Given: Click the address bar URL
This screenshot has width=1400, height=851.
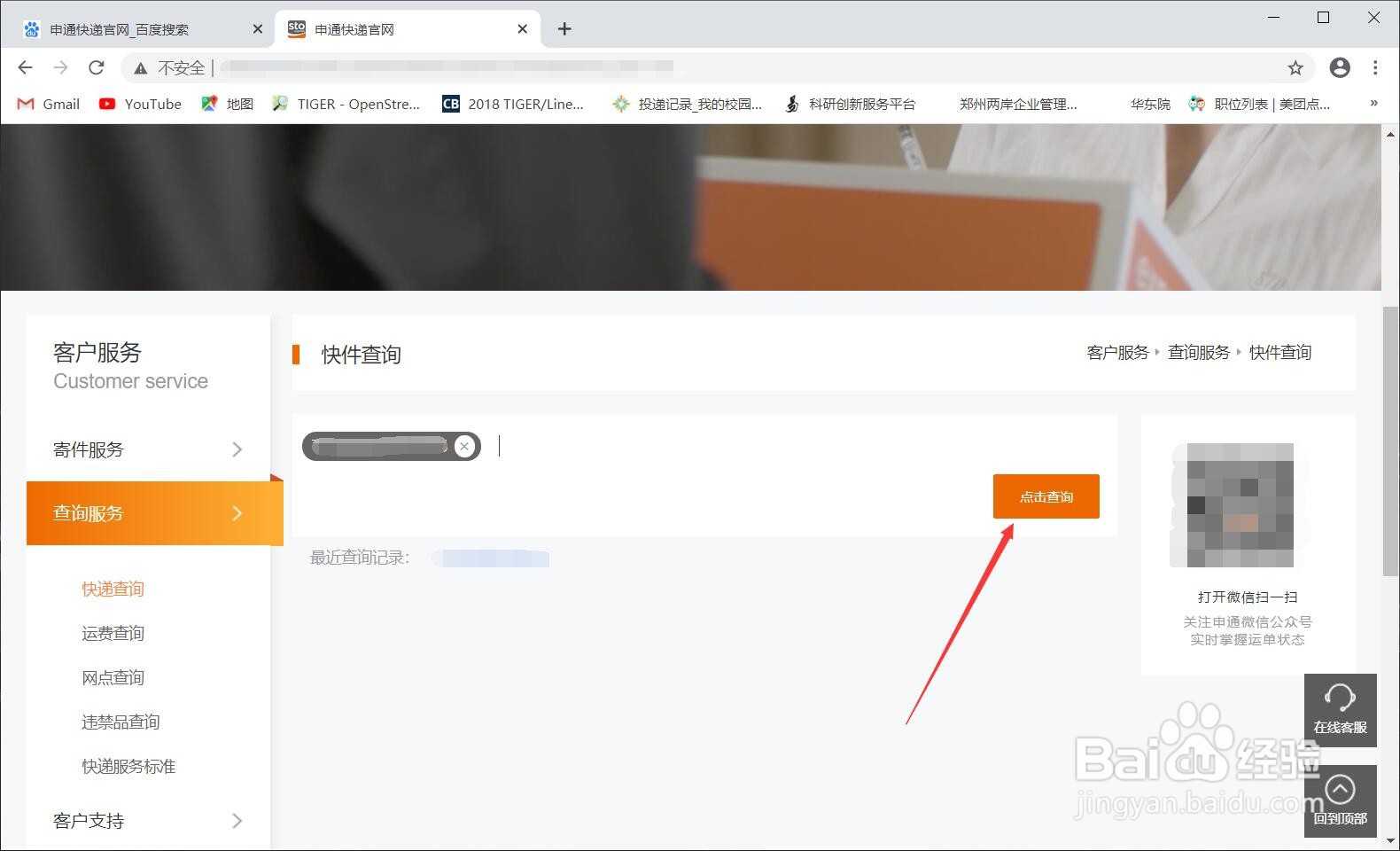Looking at the screenshot, I should click(x=447, y=67).
